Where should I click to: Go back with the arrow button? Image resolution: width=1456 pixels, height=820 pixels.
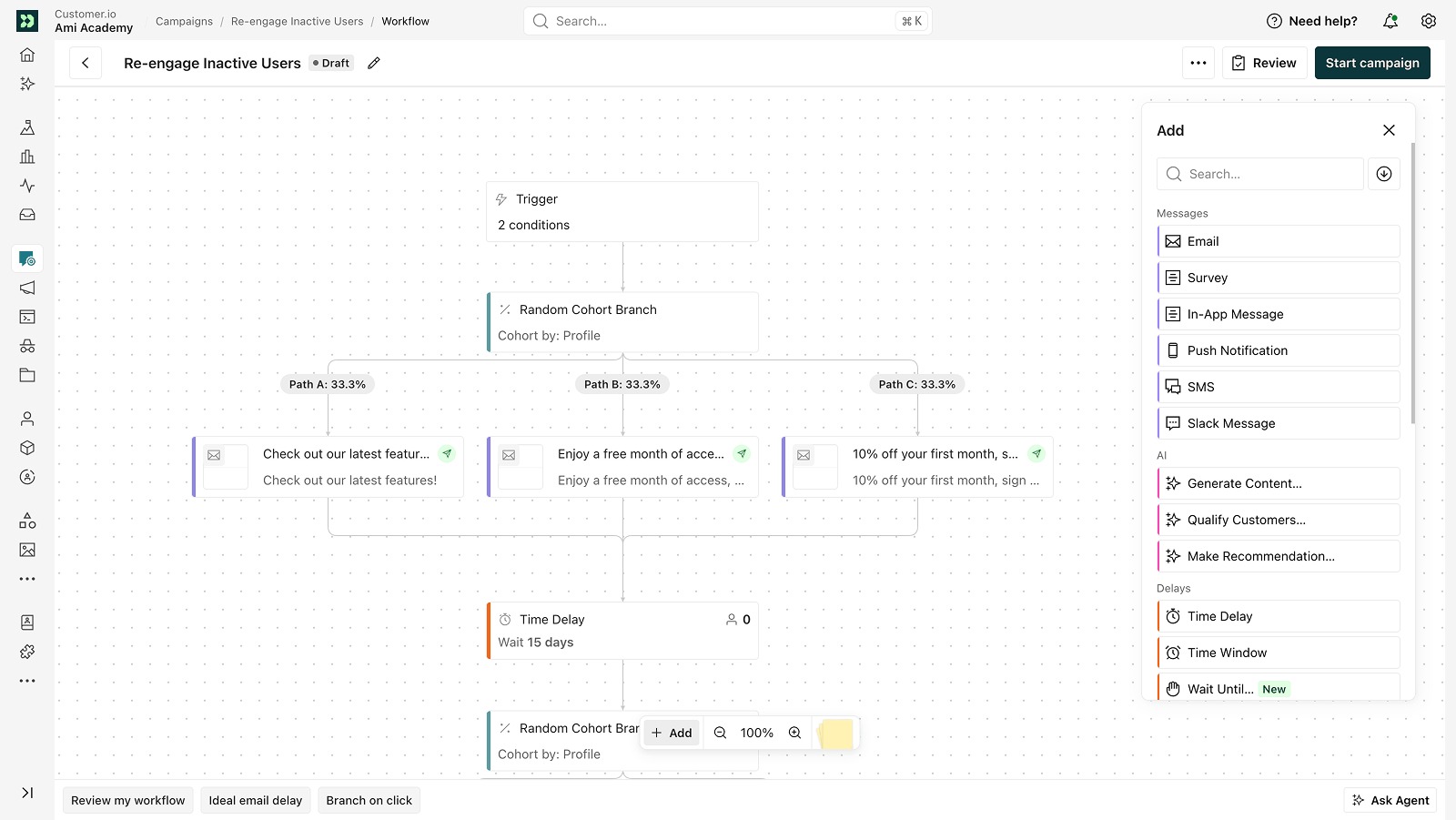tap(86, 63)
